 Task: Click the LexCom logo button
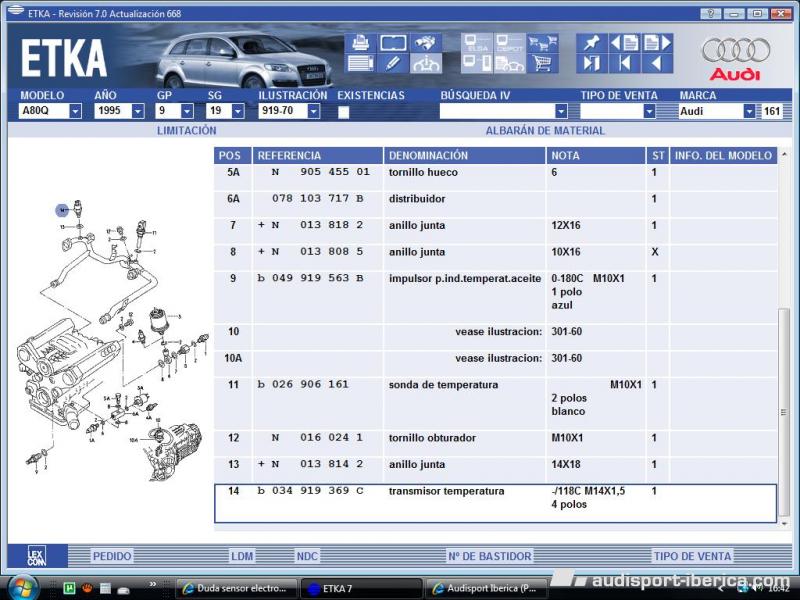(37, 556)
